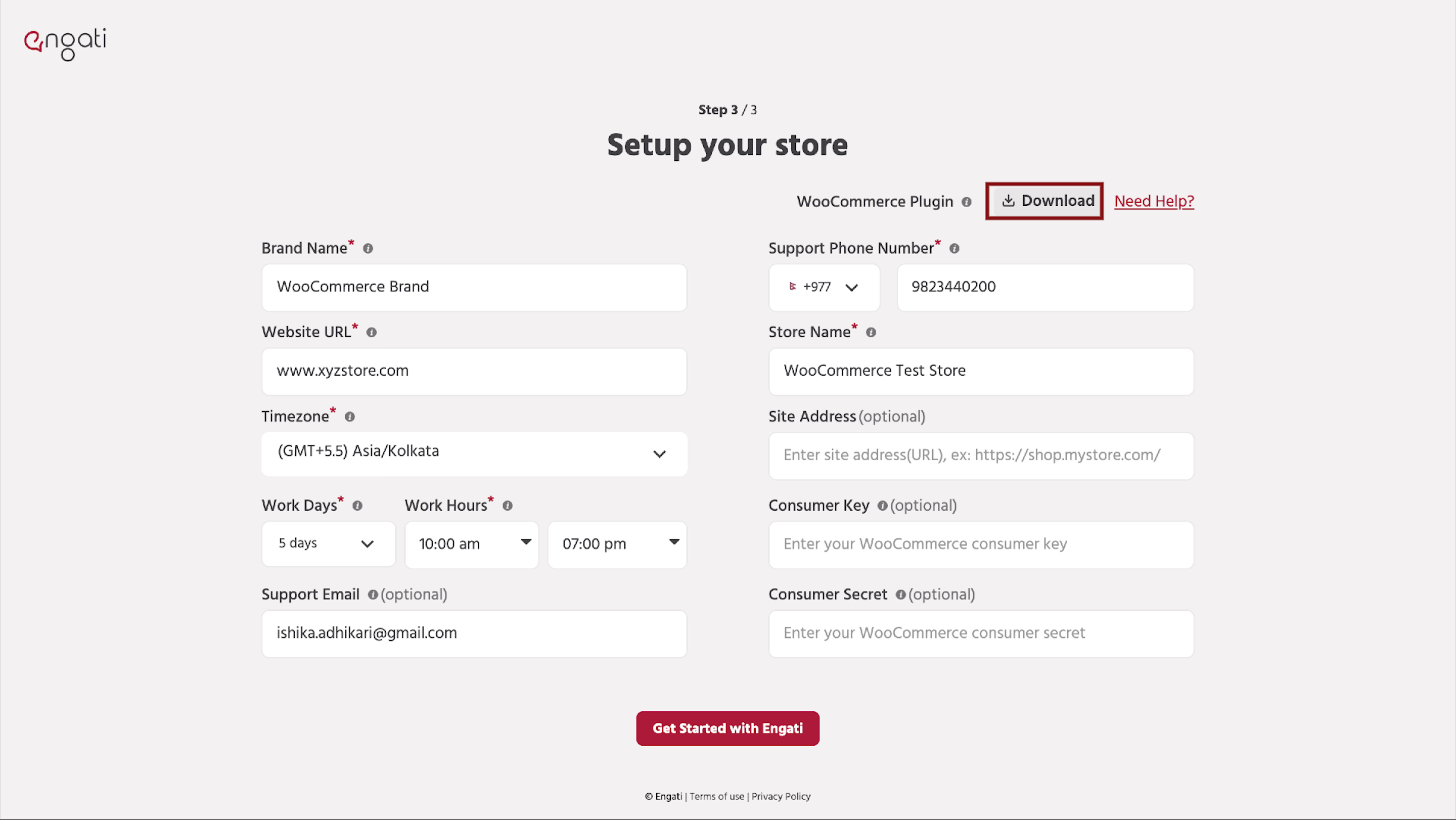1456x820 pixels.
Task: Click the info icon next to Brand Name
Action: 368,248
